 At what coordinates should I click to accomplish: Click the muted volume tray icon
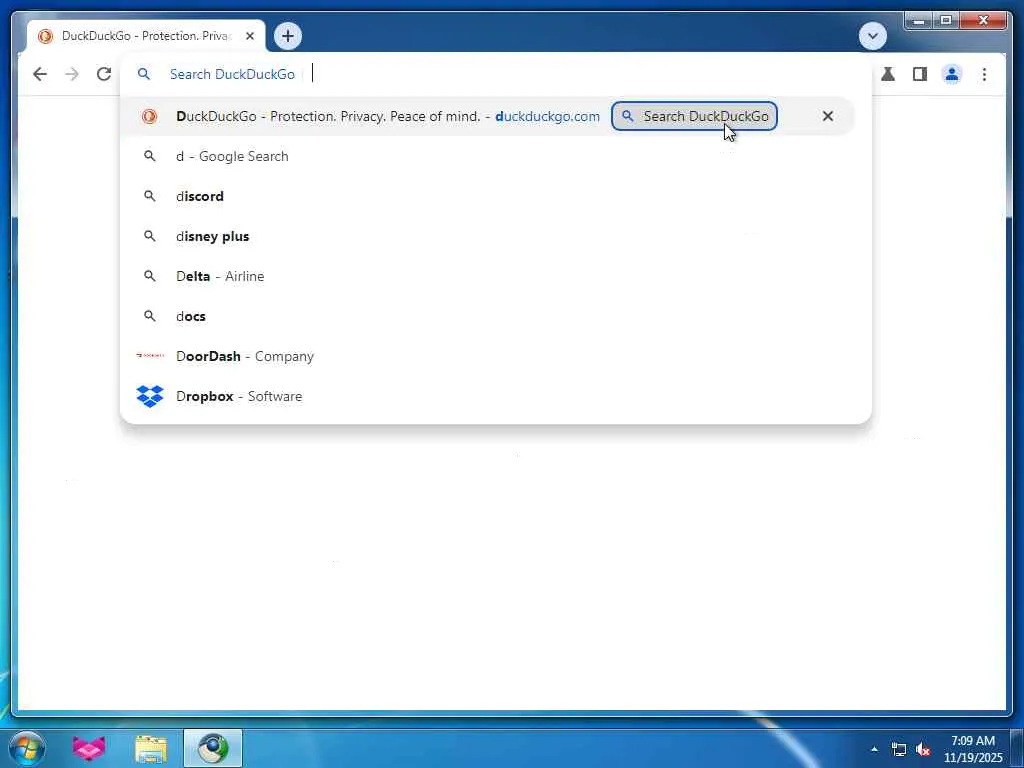(x=923, y=750)
